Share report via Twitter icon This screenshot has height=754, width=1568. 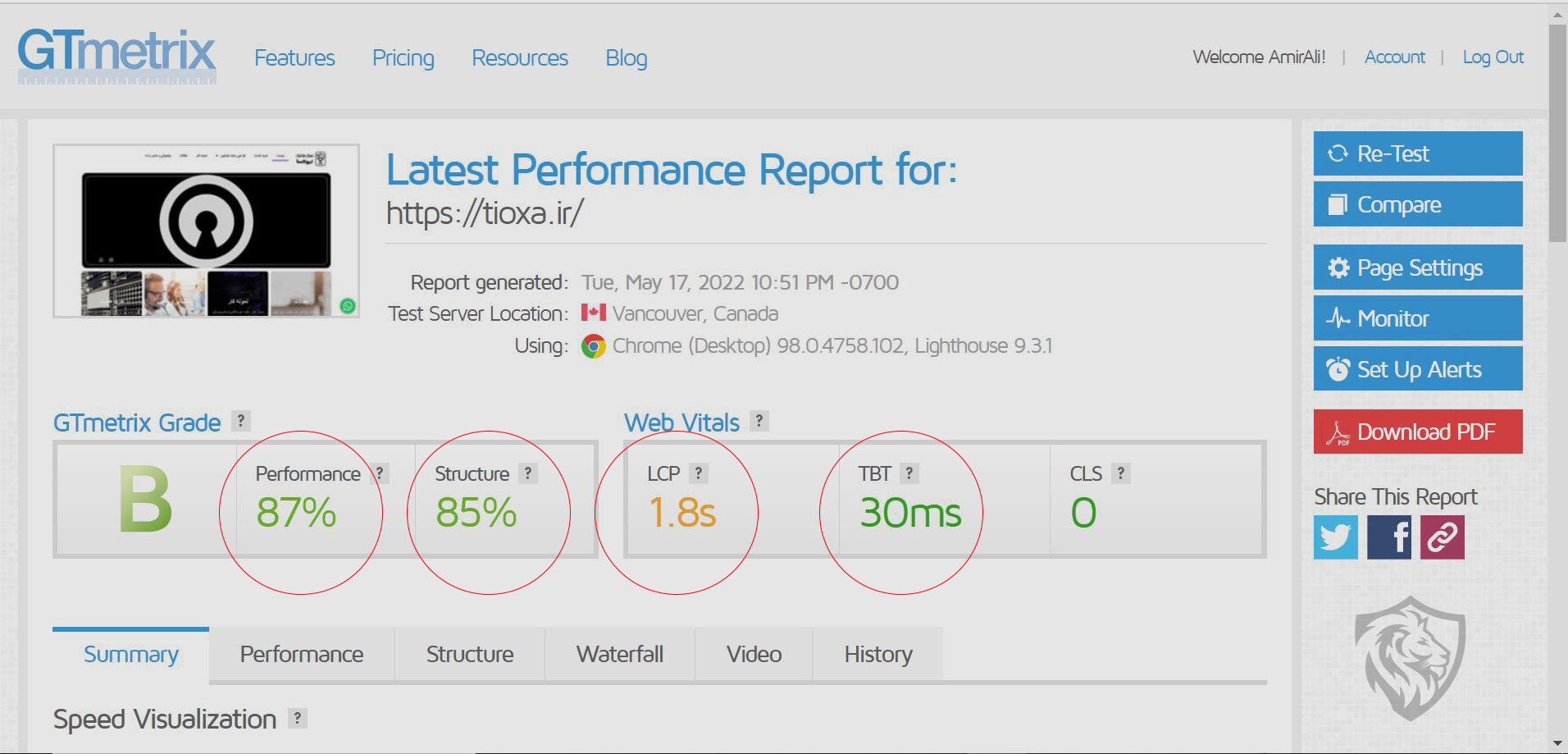pyautogui.click(x=1336, y=537)
